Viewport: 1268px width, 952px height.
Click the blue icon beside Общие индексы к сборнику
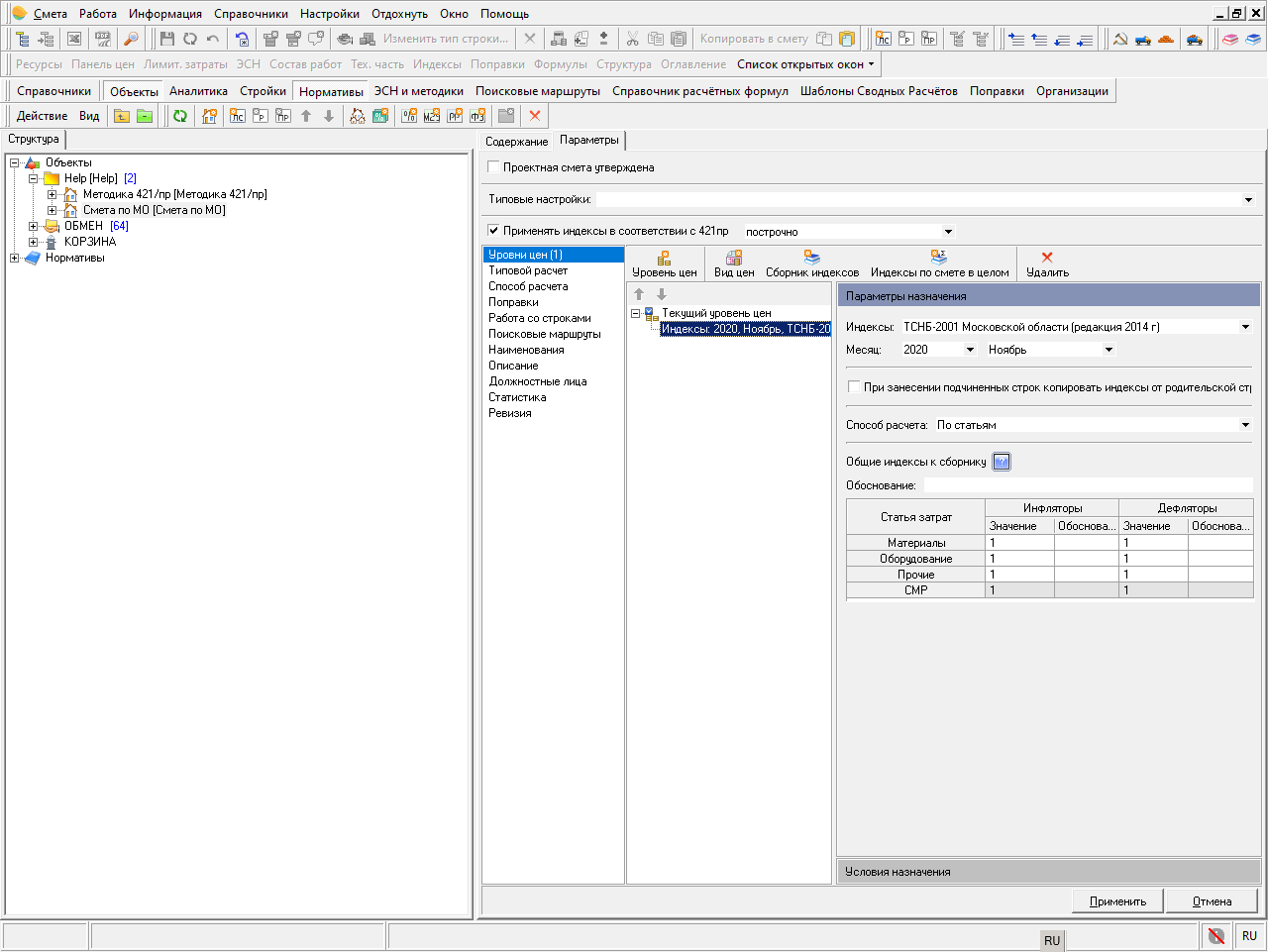point(1002,462)
